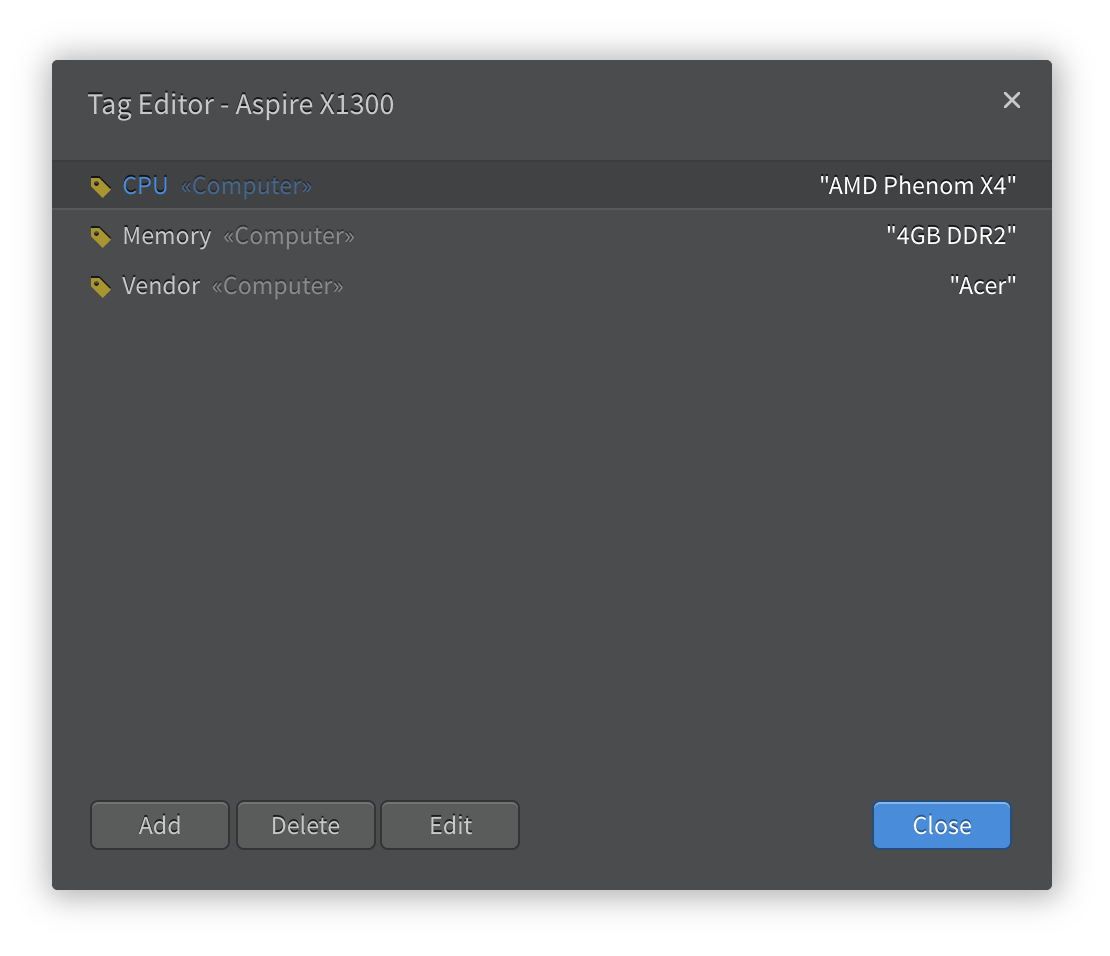
Task: Close dialog with the X icon
Action: pyautogui.click(x=1012, y=101)
